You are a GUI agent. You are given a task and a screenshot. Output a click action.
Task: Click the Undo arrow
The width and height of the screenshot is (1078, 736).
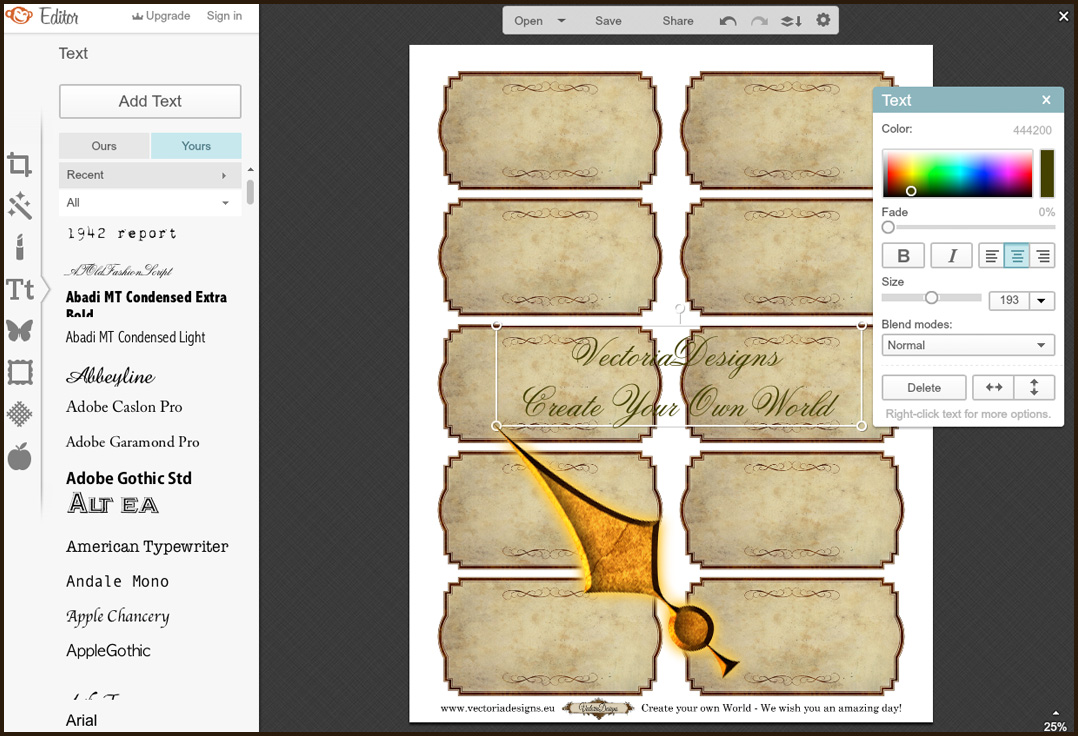pyautogui.click(x=728, y=21)
